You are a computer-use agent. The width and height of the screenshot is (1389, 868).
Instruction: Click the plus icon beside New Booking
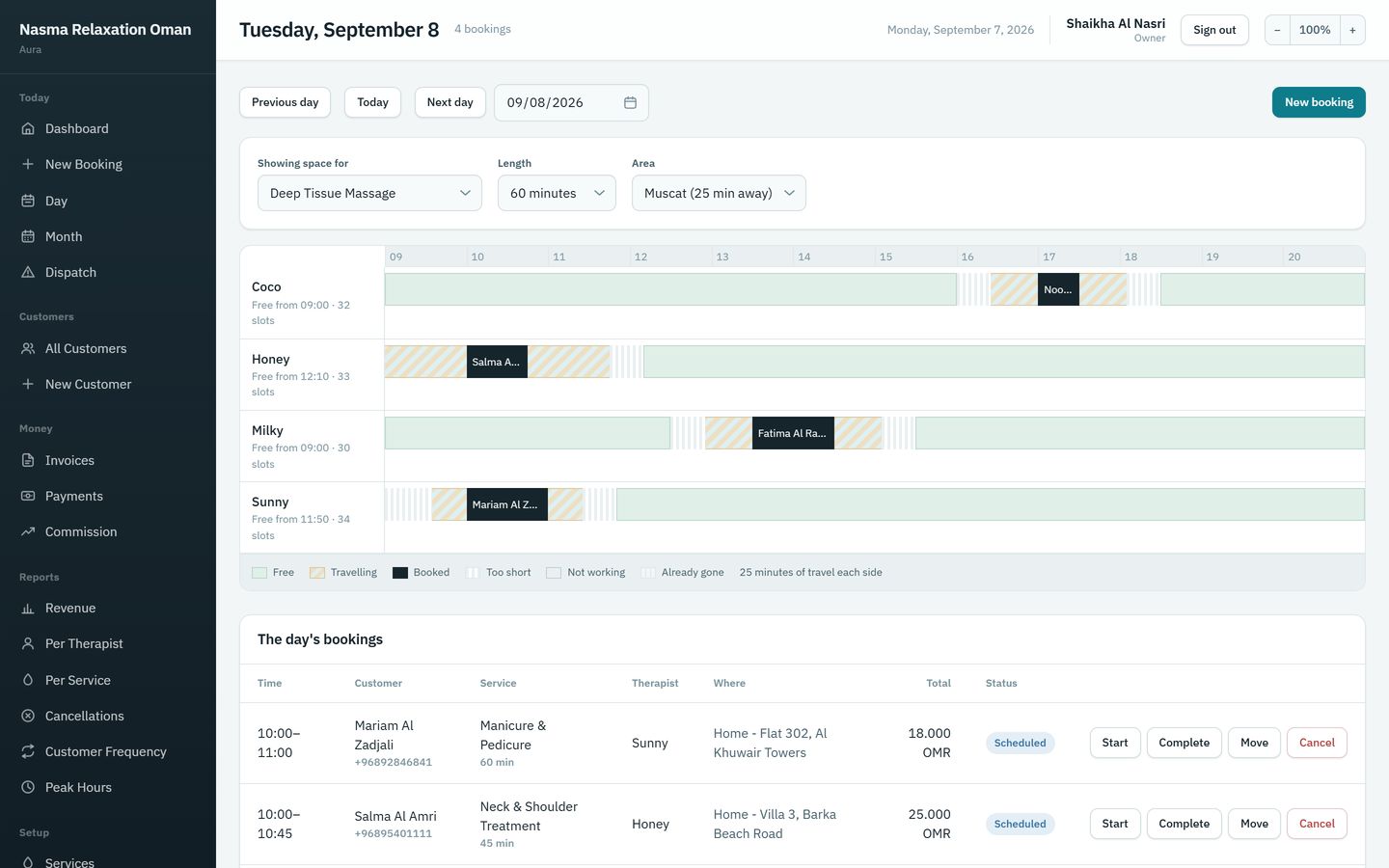tap(28, 164)
